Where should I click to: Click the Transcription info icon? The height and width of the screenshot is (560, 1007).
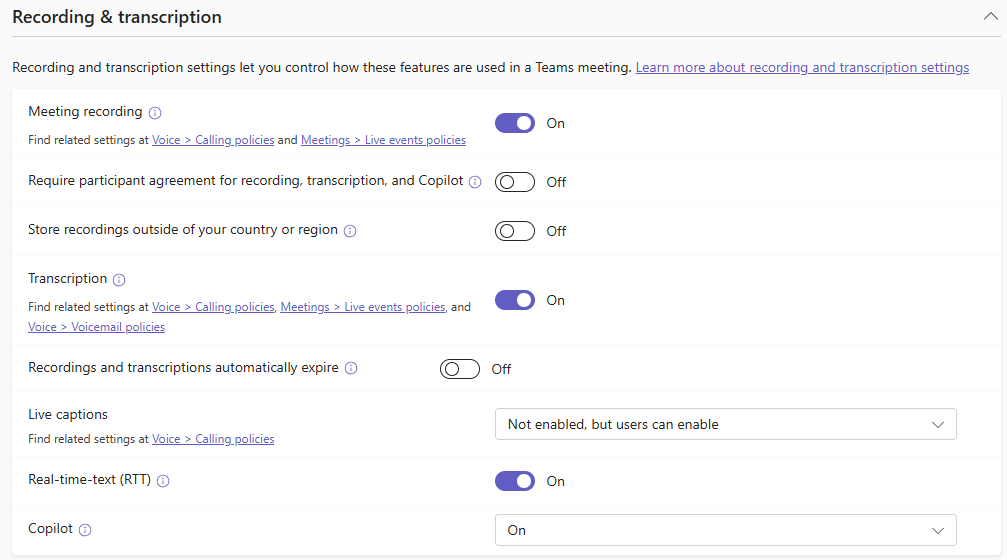point(119,280)
